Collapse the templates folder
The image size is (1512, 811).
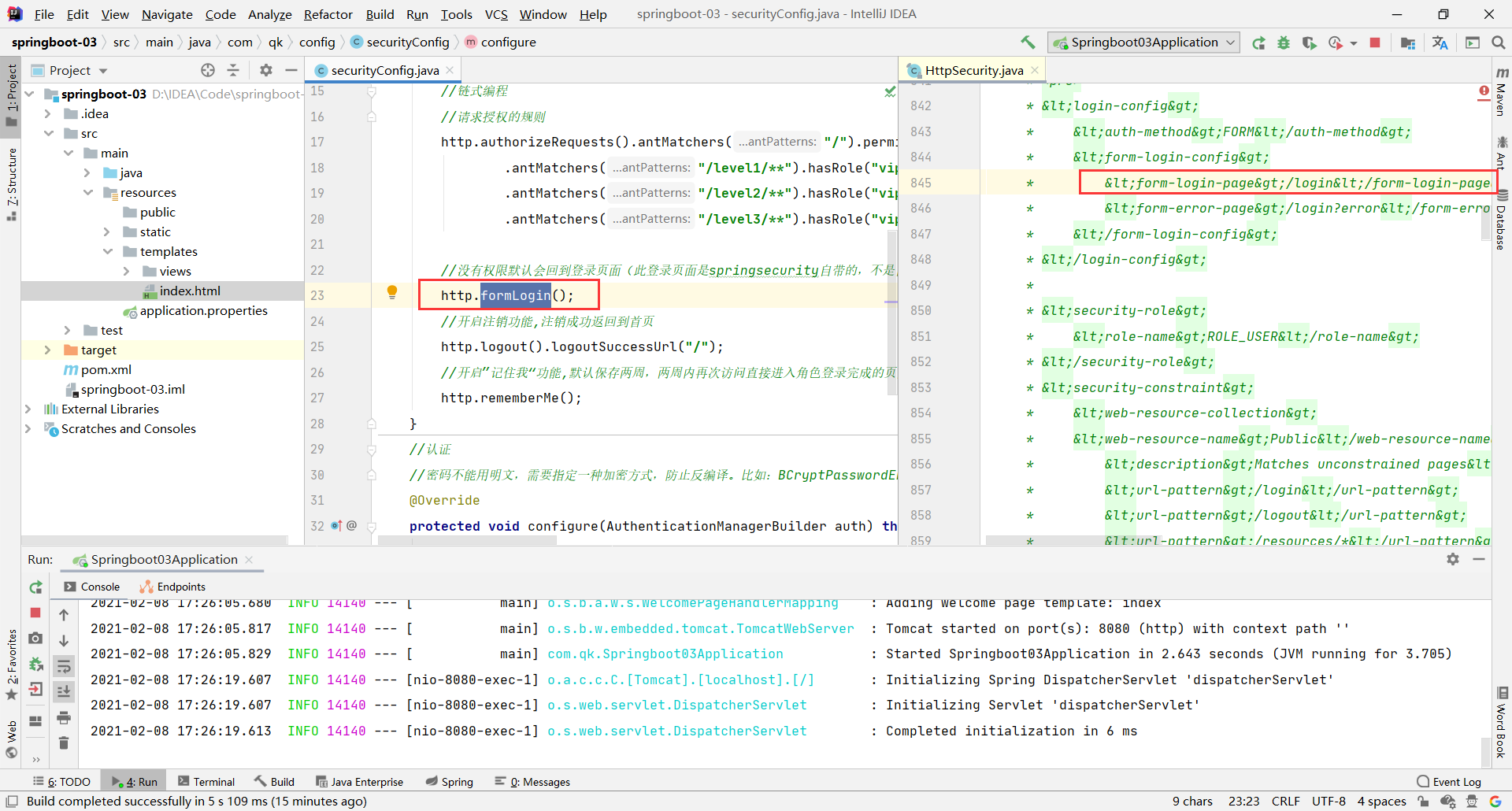(x=108, y=252)
